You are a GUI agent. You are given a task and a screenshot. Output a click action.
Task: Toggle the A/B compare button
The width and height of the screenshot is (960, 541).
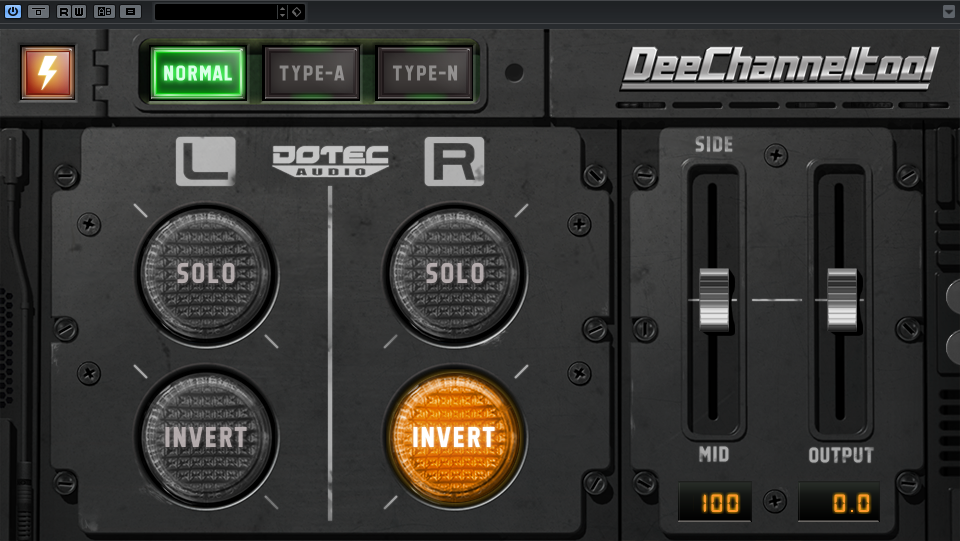pos(105,11)
